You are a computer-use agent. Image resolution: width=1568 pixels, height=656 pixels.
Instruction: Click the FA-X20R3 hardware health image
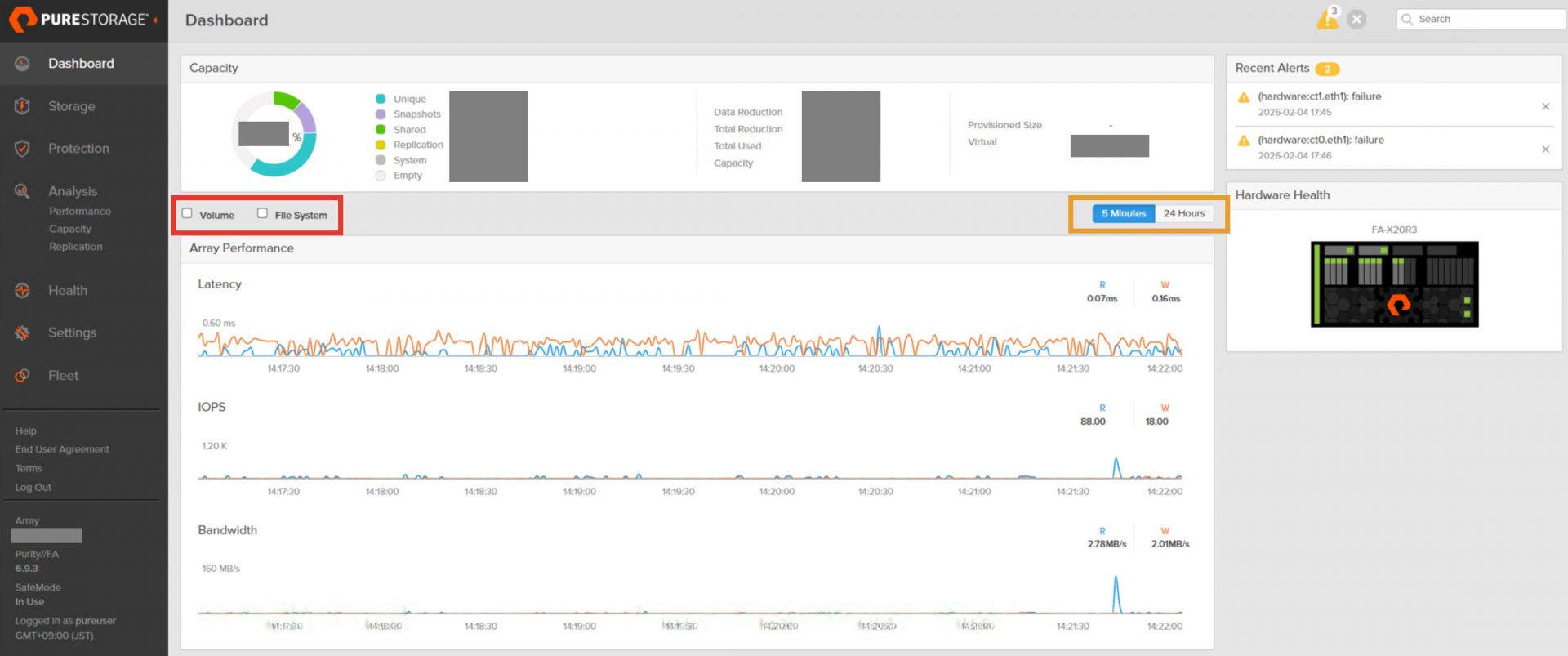click(x=1394, y=283)
